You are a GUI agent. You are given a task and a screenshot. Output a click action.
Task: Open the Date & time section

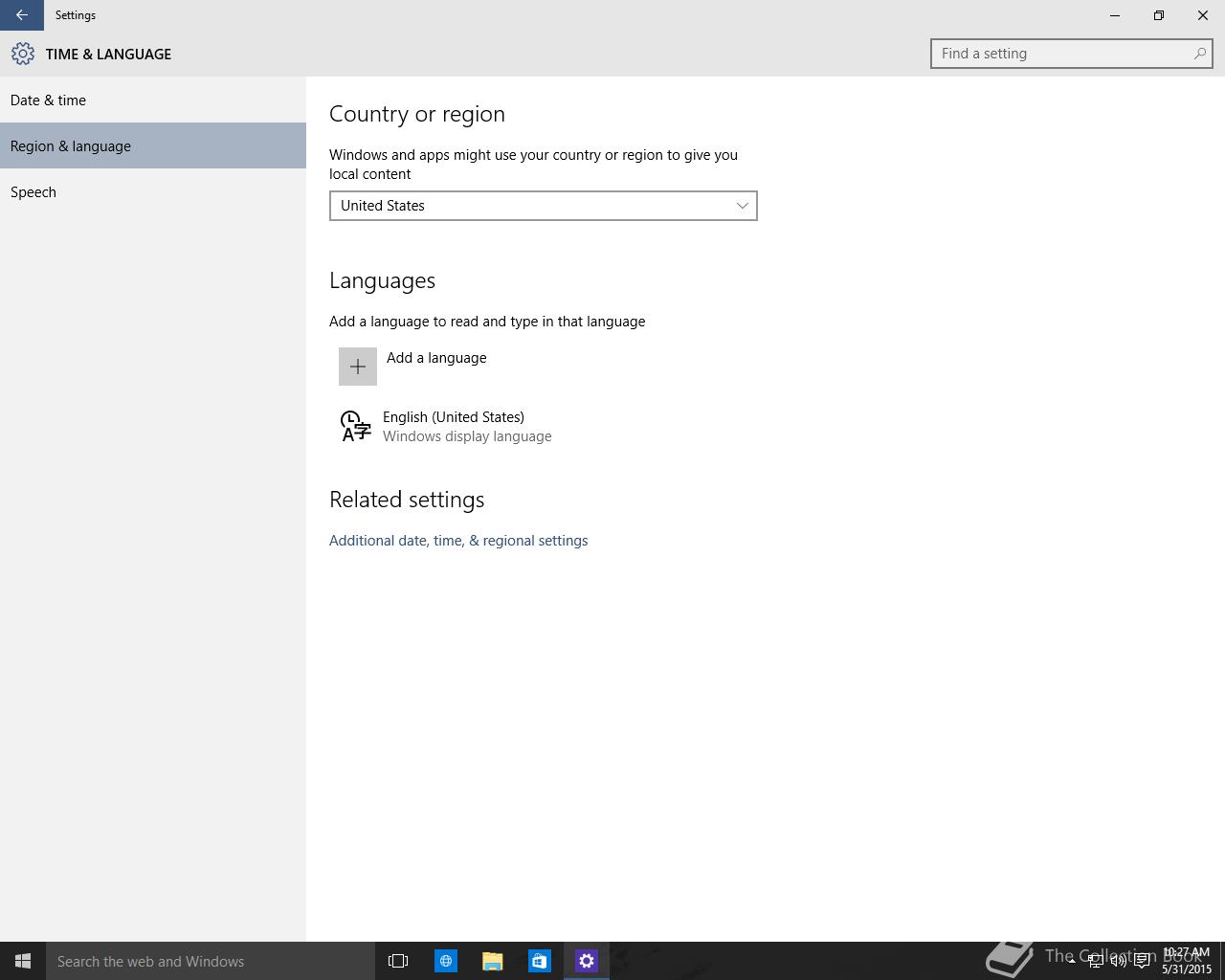click(153, 100)
